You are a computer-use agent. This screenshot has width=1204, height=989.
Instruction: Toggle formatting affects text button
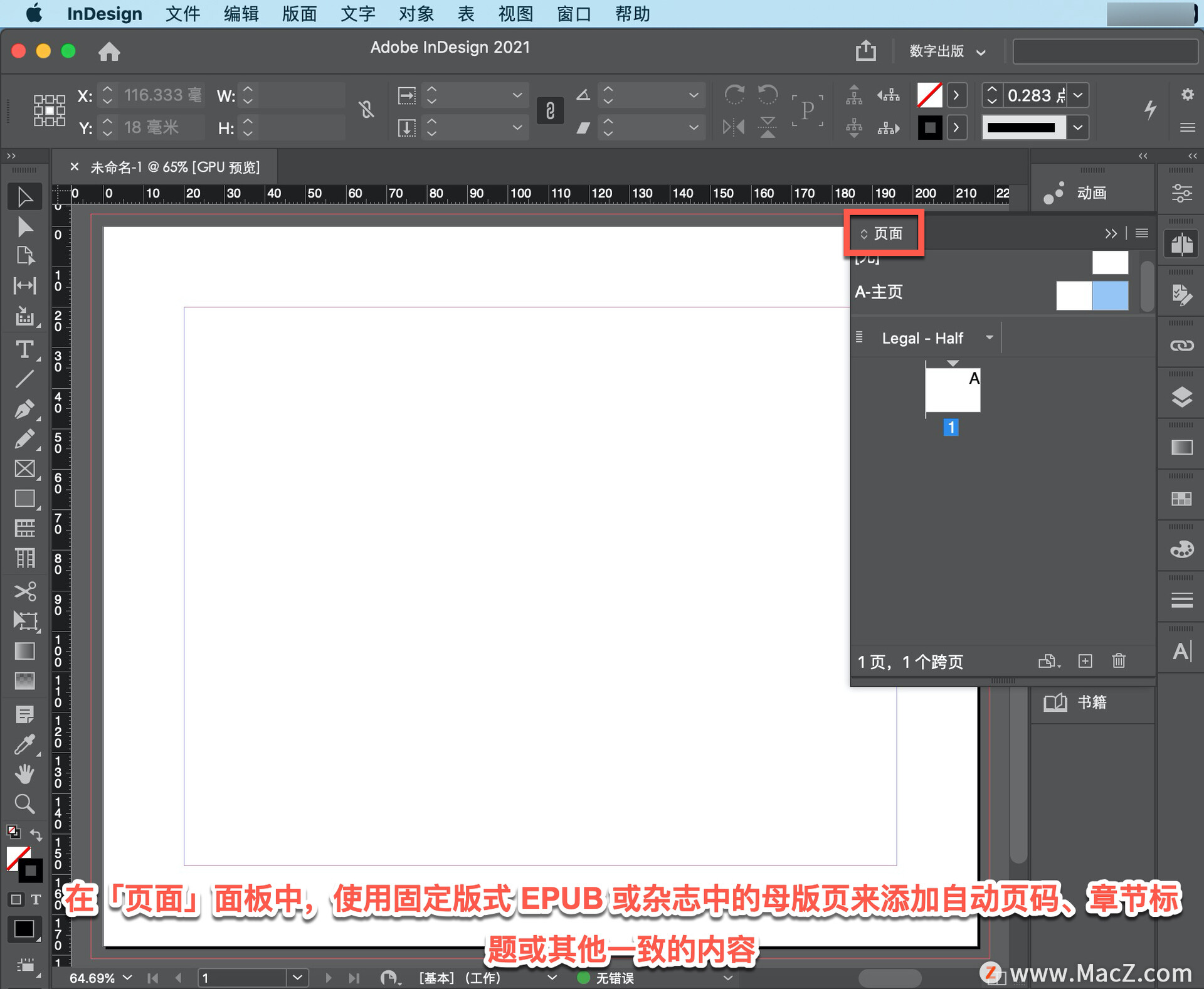coord(36,900)
